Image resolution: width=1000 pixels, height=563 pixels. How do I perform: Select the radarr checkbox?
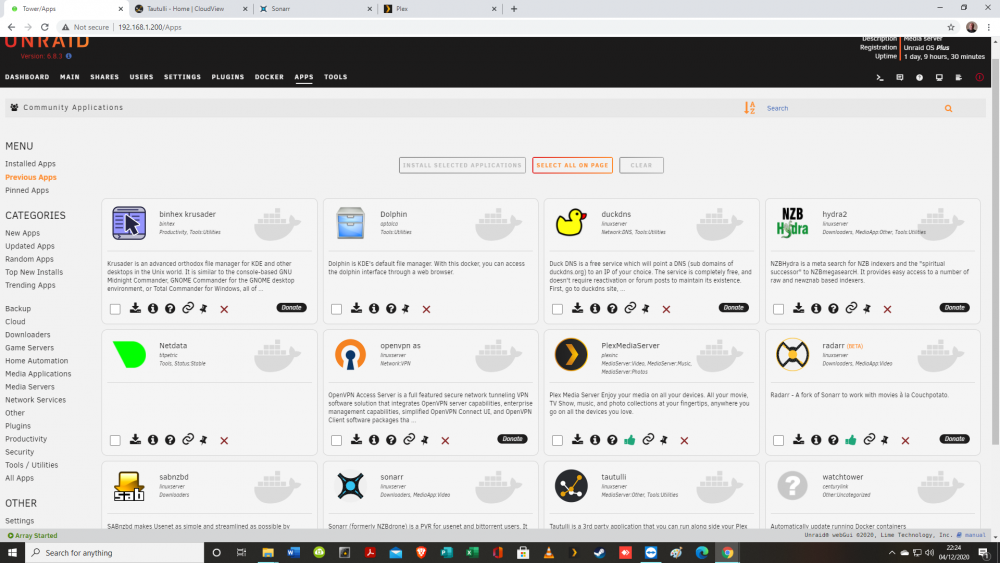click(x=778, y=441)
